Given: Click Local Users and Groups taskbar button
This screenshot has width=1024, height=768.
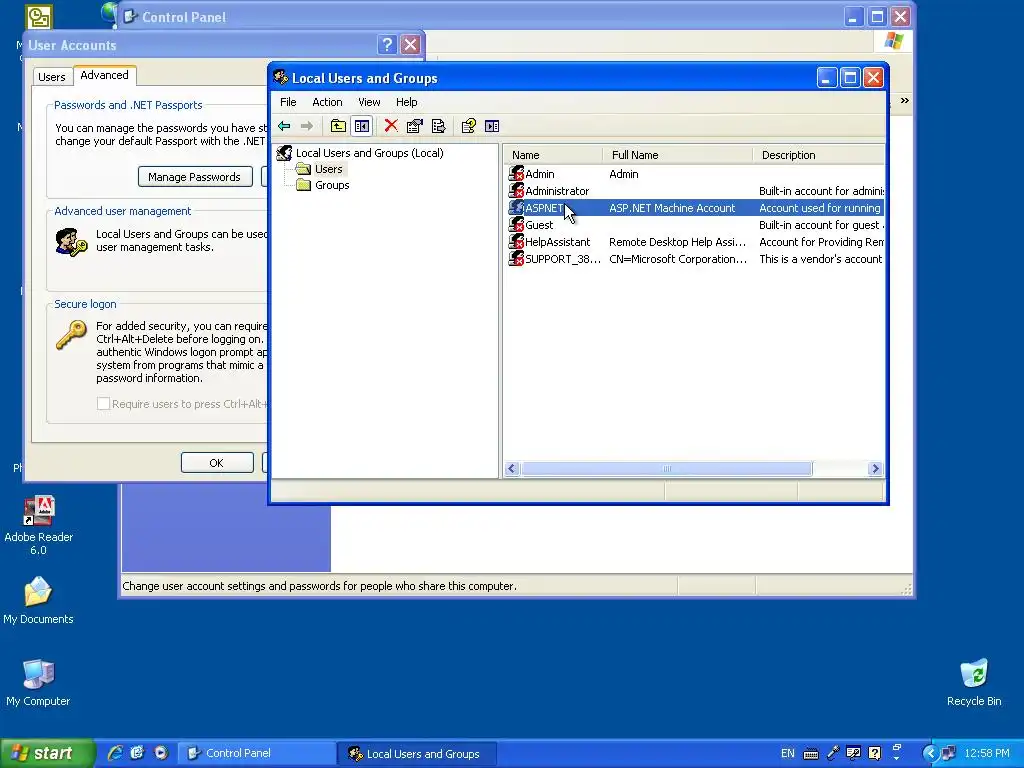Looking at the screenshot, I should [x=417, y=754].
